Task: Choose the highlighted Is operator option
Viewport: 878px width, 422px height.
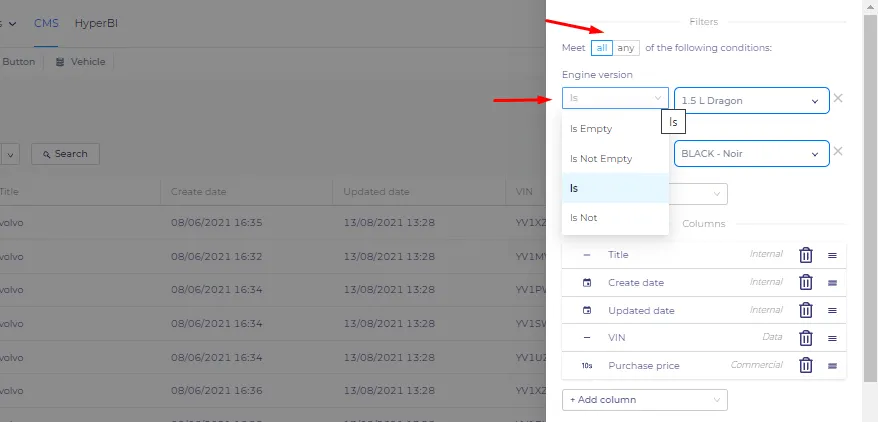Action: click(x=615, y=188)
